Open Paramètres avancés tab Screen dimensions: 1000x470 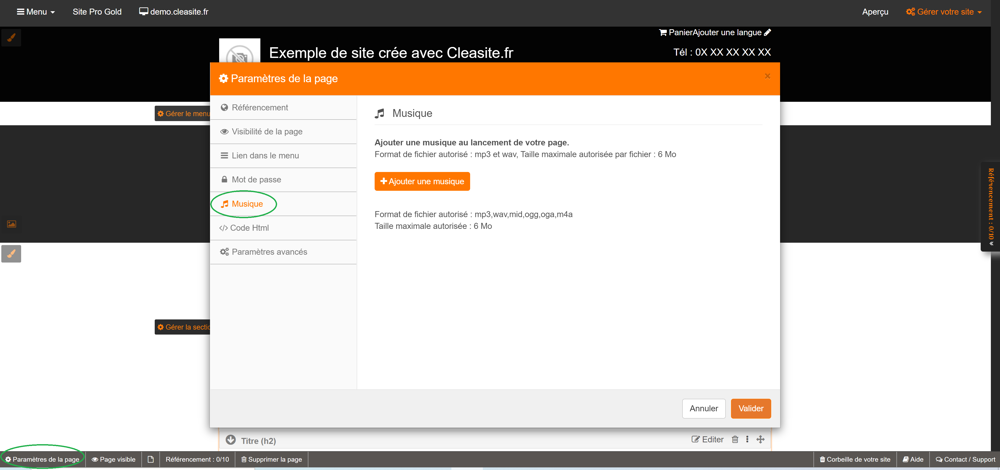tap(269, 252)
